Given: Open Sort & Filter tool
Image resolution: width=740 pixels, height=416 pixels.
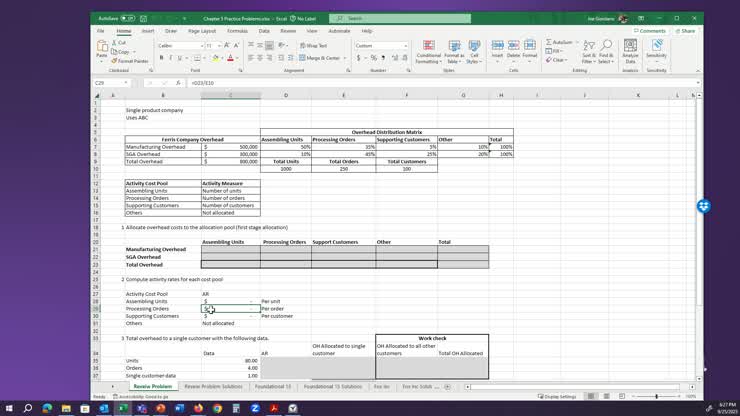Looking at the screenshot, I should coord(589,52).
